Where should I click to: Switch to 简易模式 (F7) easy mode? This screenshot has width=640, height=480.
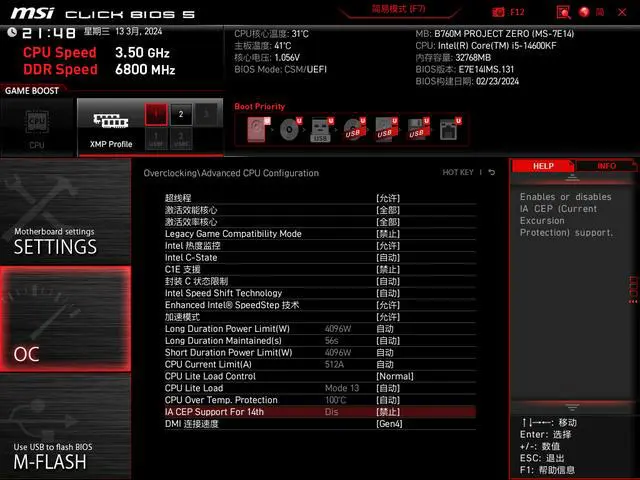(398, 9)
